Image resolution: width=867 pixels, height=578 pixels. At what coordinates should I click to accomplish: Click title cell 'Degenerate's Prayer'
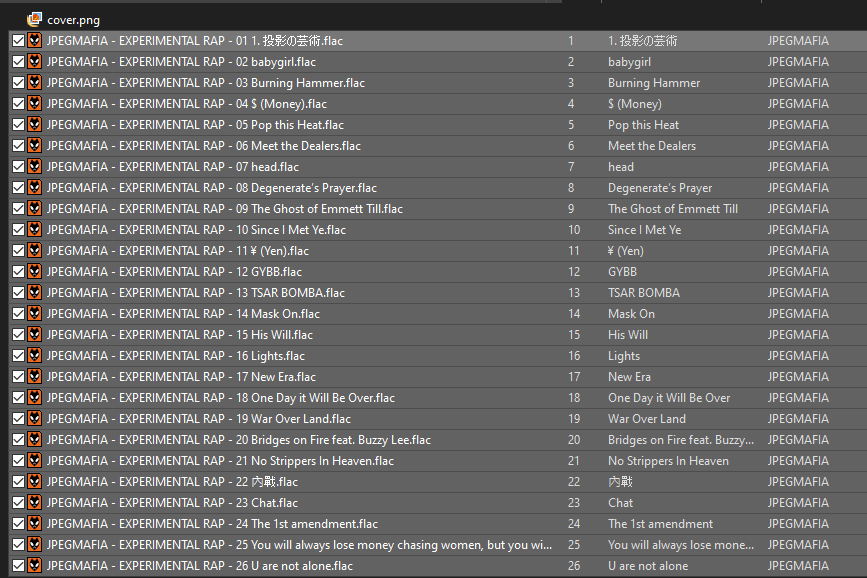660,188
